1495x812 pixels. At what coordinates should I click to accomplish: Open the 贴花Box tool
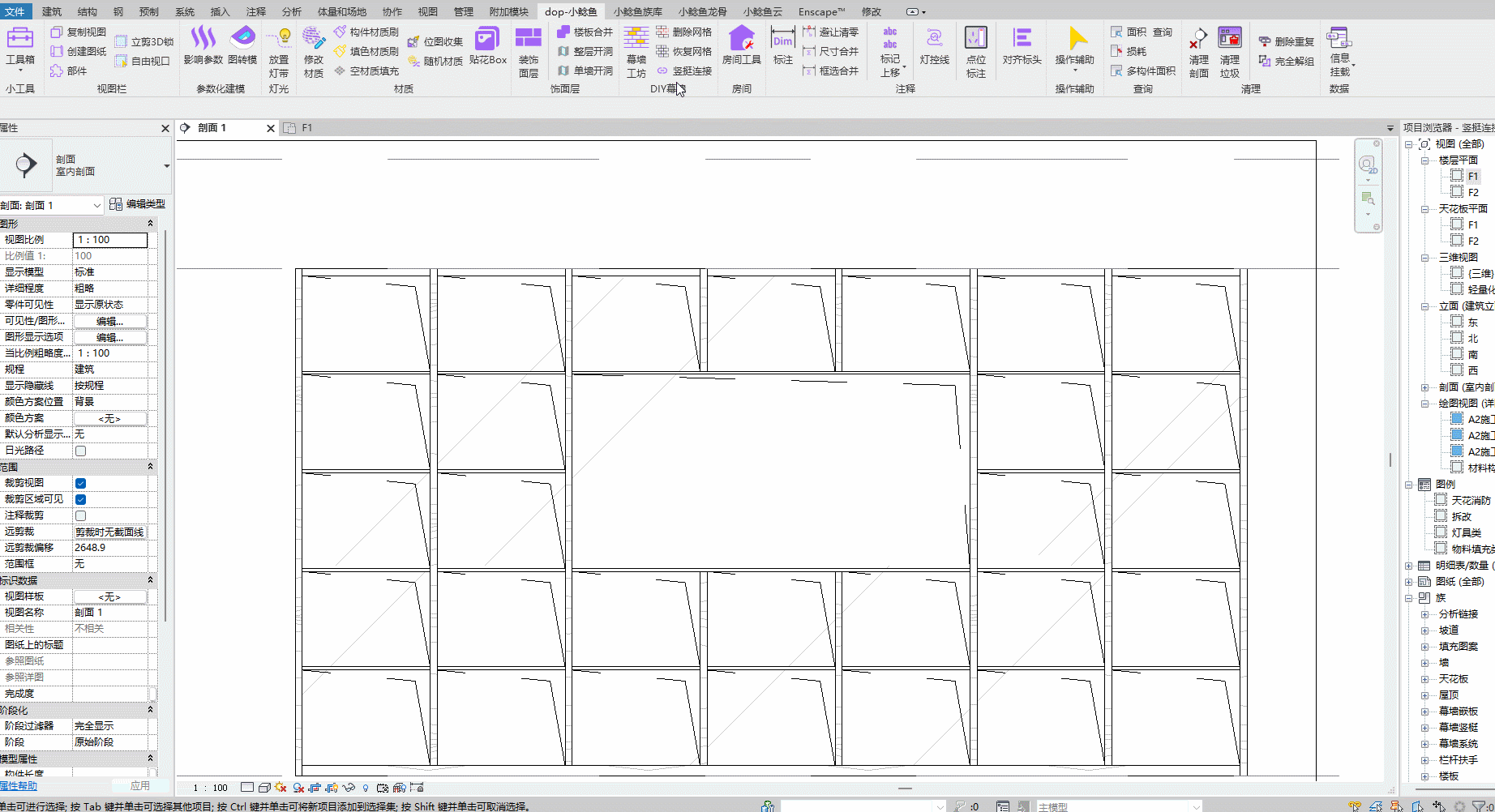point(487,45)
